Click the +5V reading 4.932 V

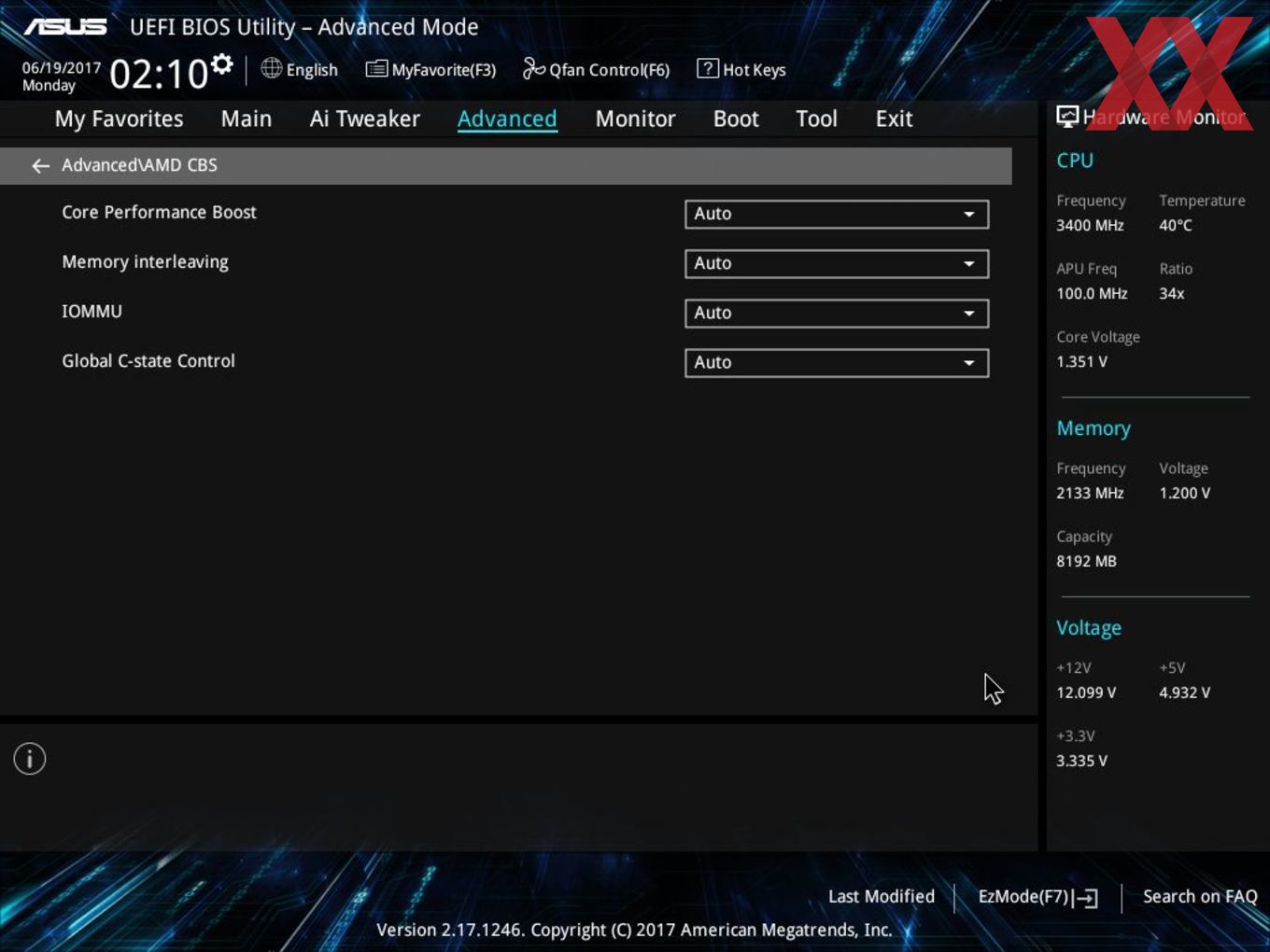1184,693
